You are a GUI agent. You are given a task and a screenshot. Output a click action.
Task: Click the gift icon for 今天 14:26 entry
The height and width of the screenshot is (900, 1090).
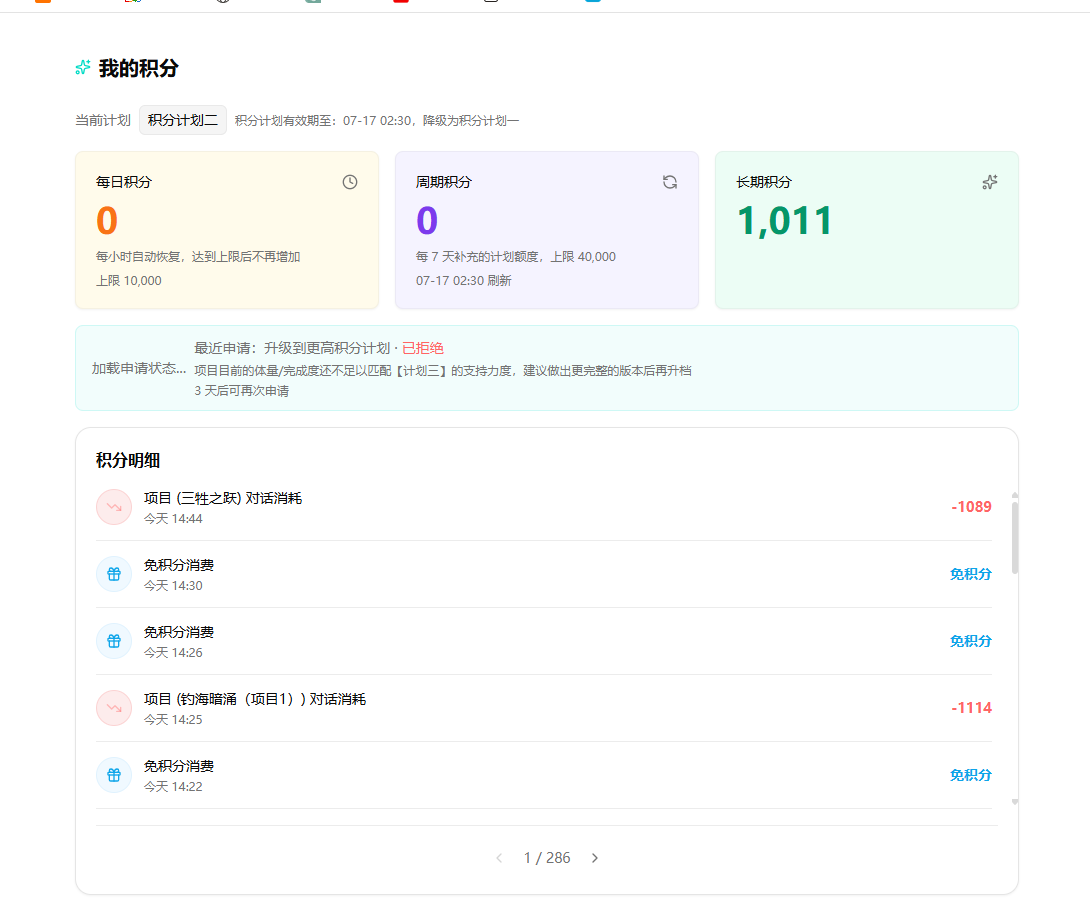pyautogui.click(x=114, y=641)
